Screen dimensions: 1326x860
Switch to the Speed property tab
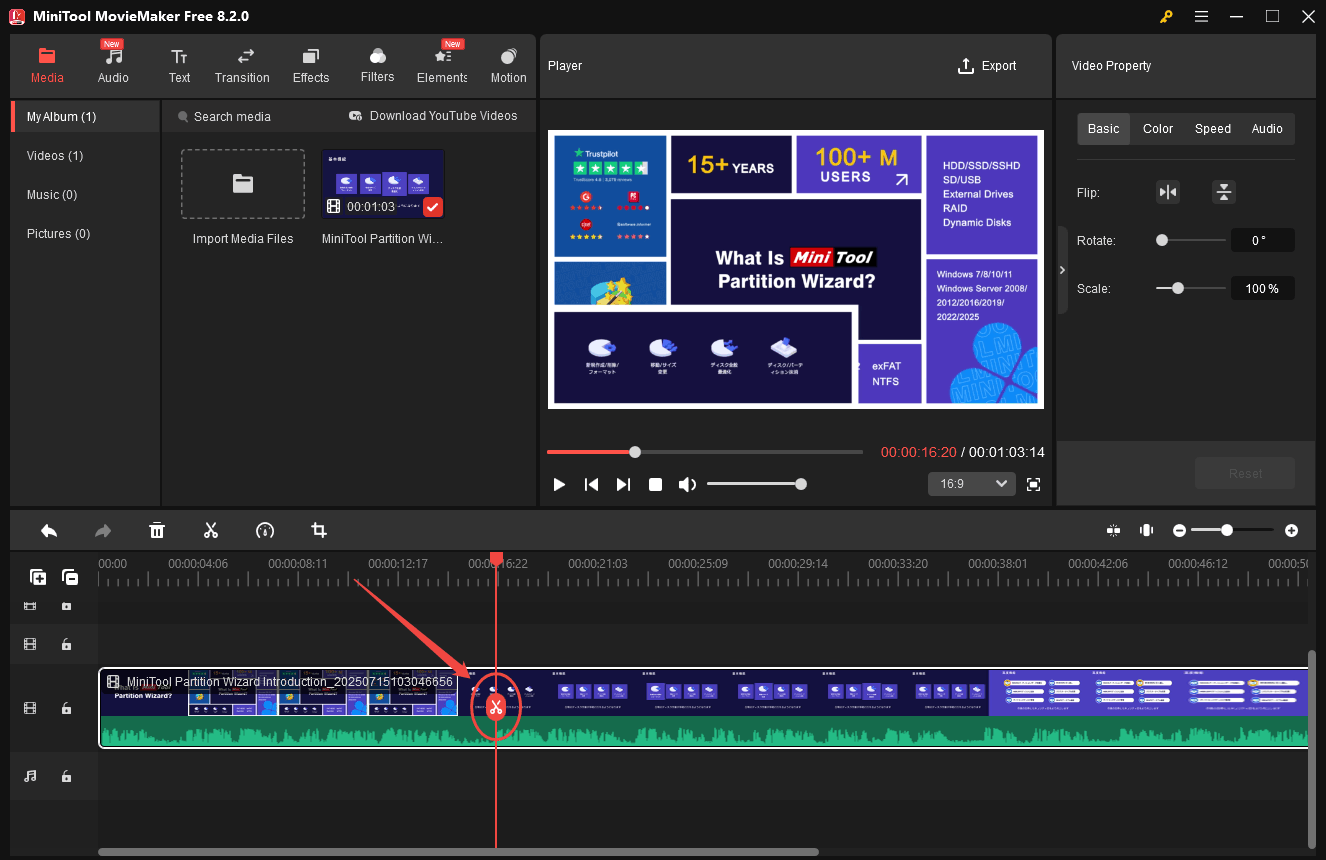[x=1213, y=129]
